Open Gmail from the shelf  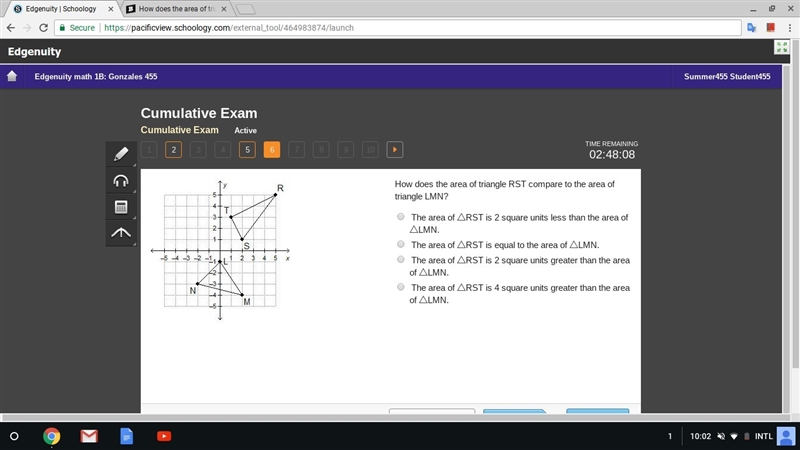(x=89, y=436)
